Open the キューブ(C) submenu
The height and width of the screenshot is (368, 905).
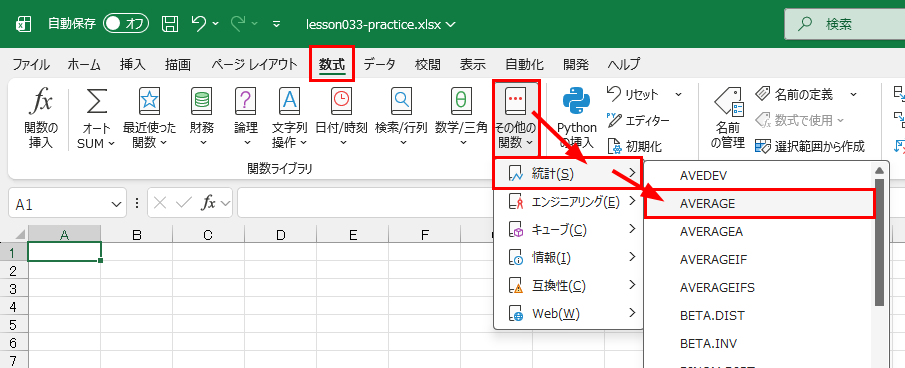click(569, 229)
